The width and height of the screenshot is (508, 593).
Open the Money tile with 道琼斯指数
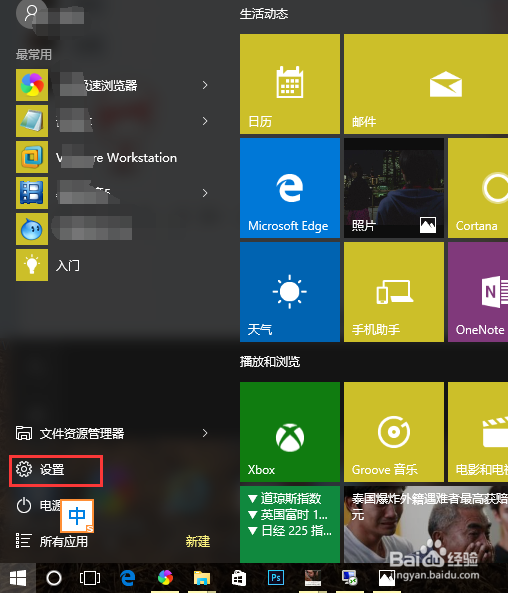(x=290, y=524)
